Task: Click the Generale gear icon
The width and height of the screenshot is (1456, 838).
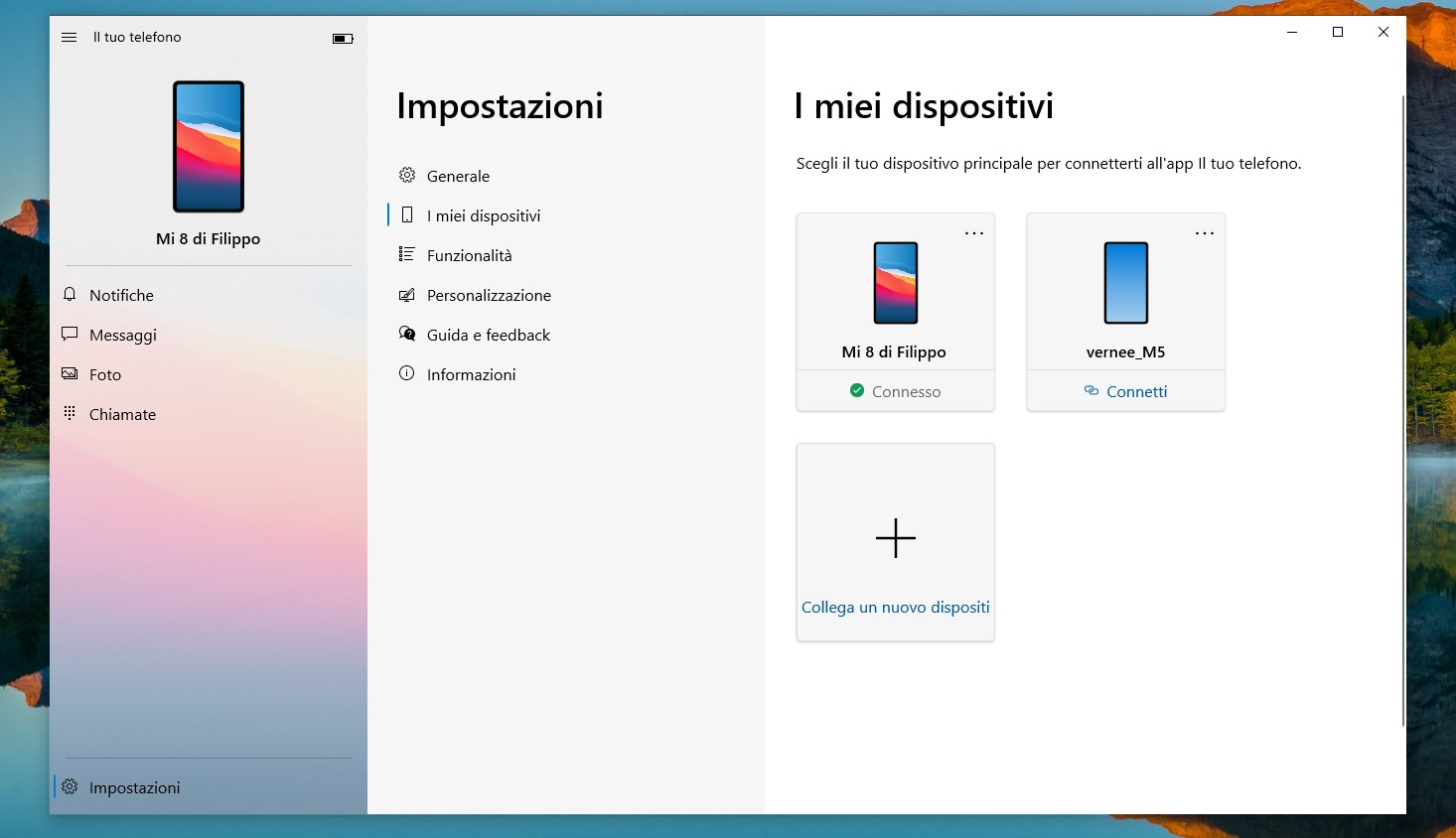Action: pos(407,175)
